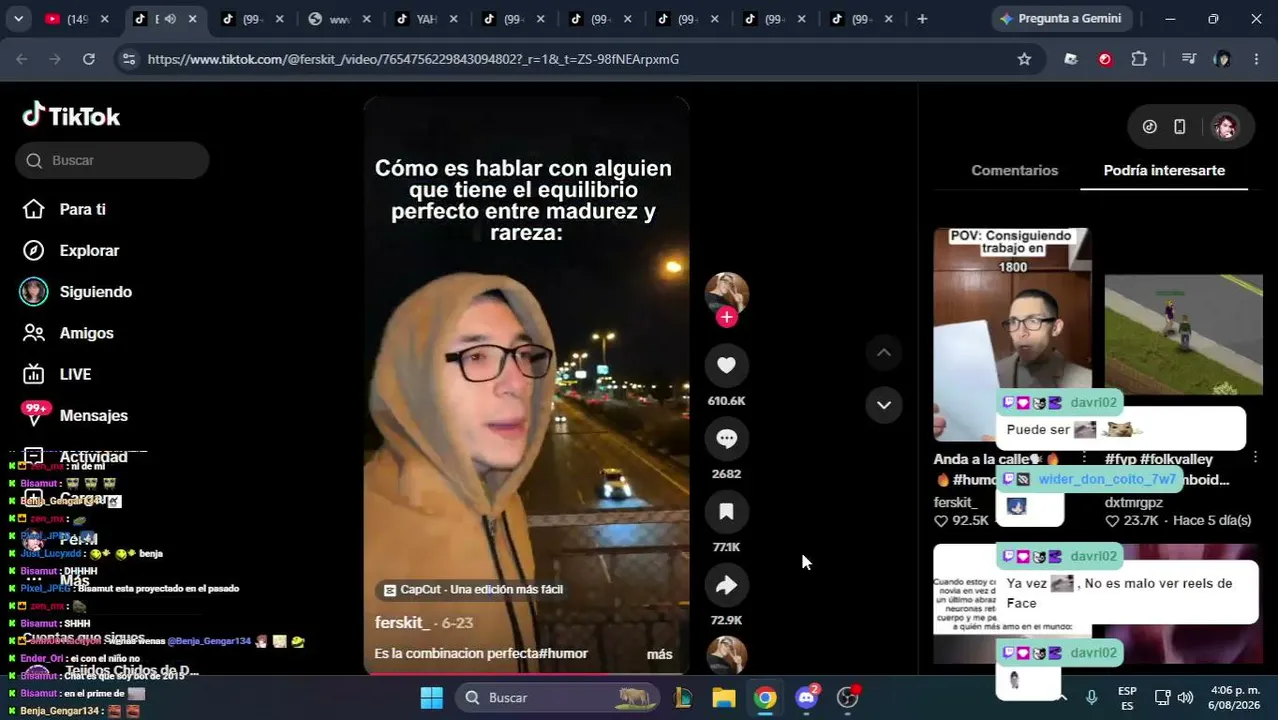This screenshot has height=720, width=1278.
Task: Select the Podría interesarte tab
Action: (1164, 170)
